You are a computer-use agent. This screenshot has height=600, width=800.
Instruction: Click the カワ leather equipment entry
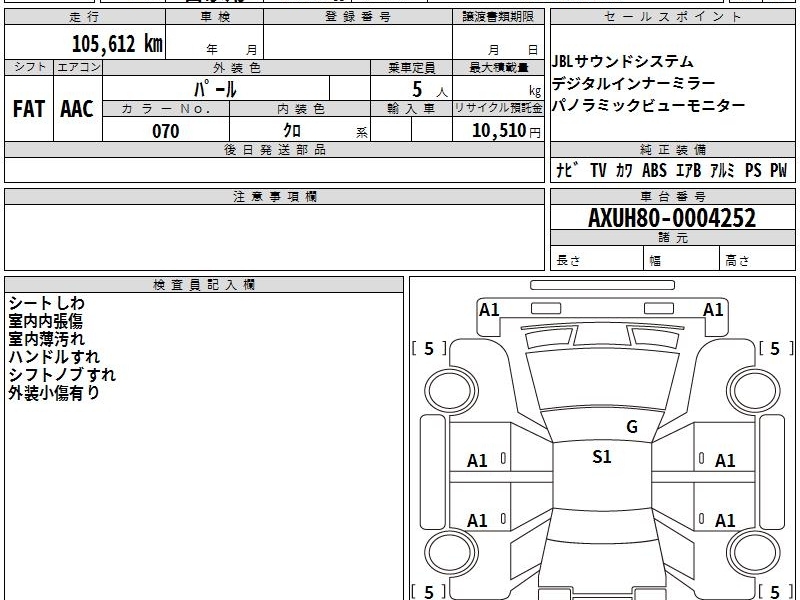(624, 170)
